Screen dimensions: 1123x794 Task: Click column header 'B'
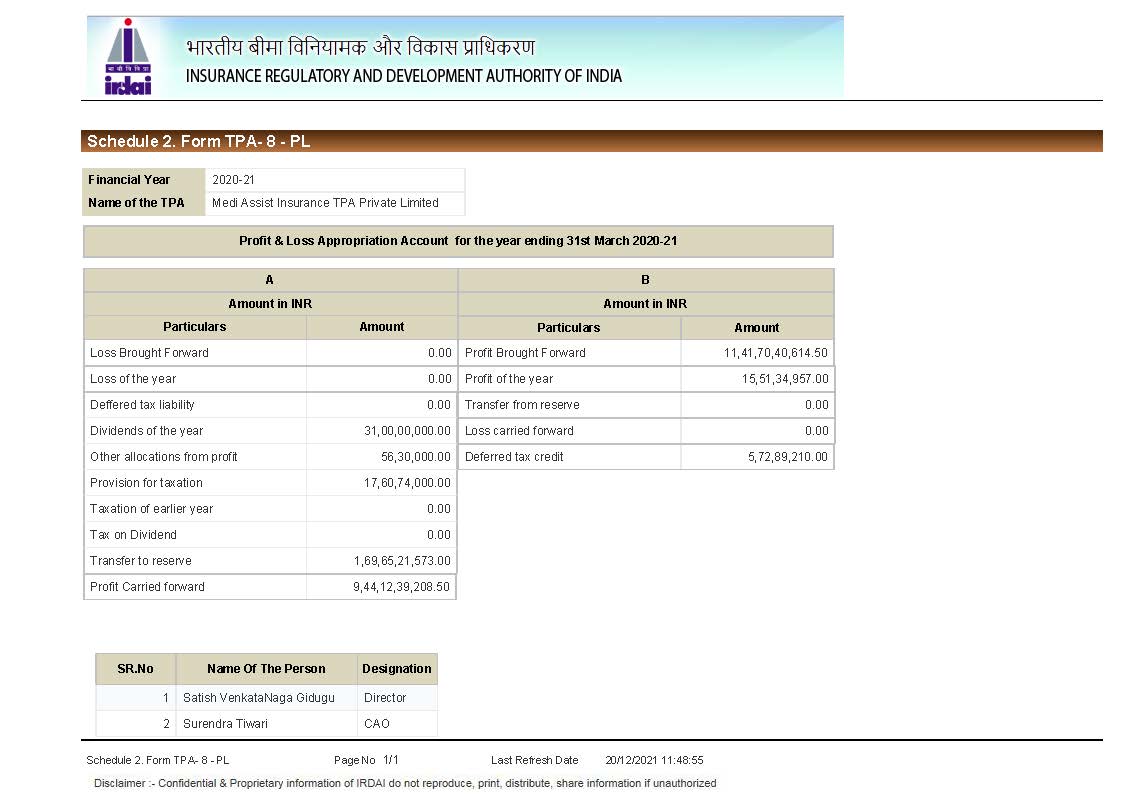[x=645, y=280]
